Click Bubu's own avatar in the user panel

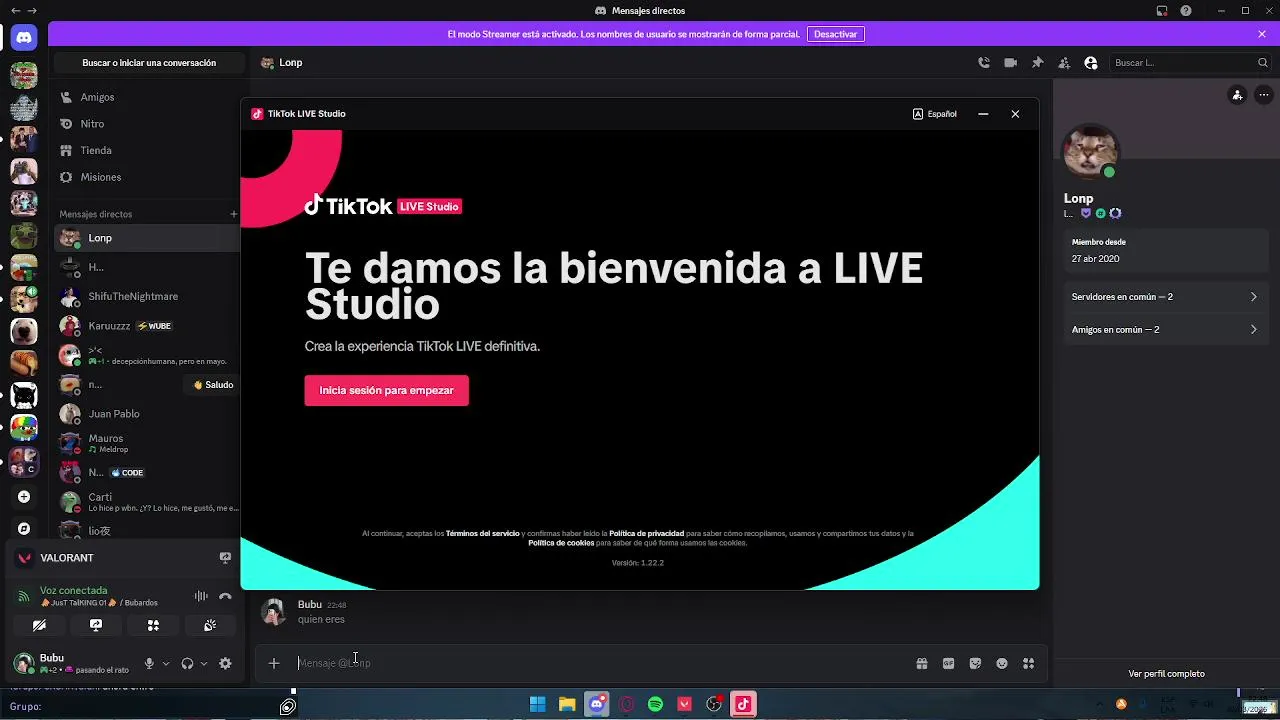pyautogui.click(x=23, y=663)
